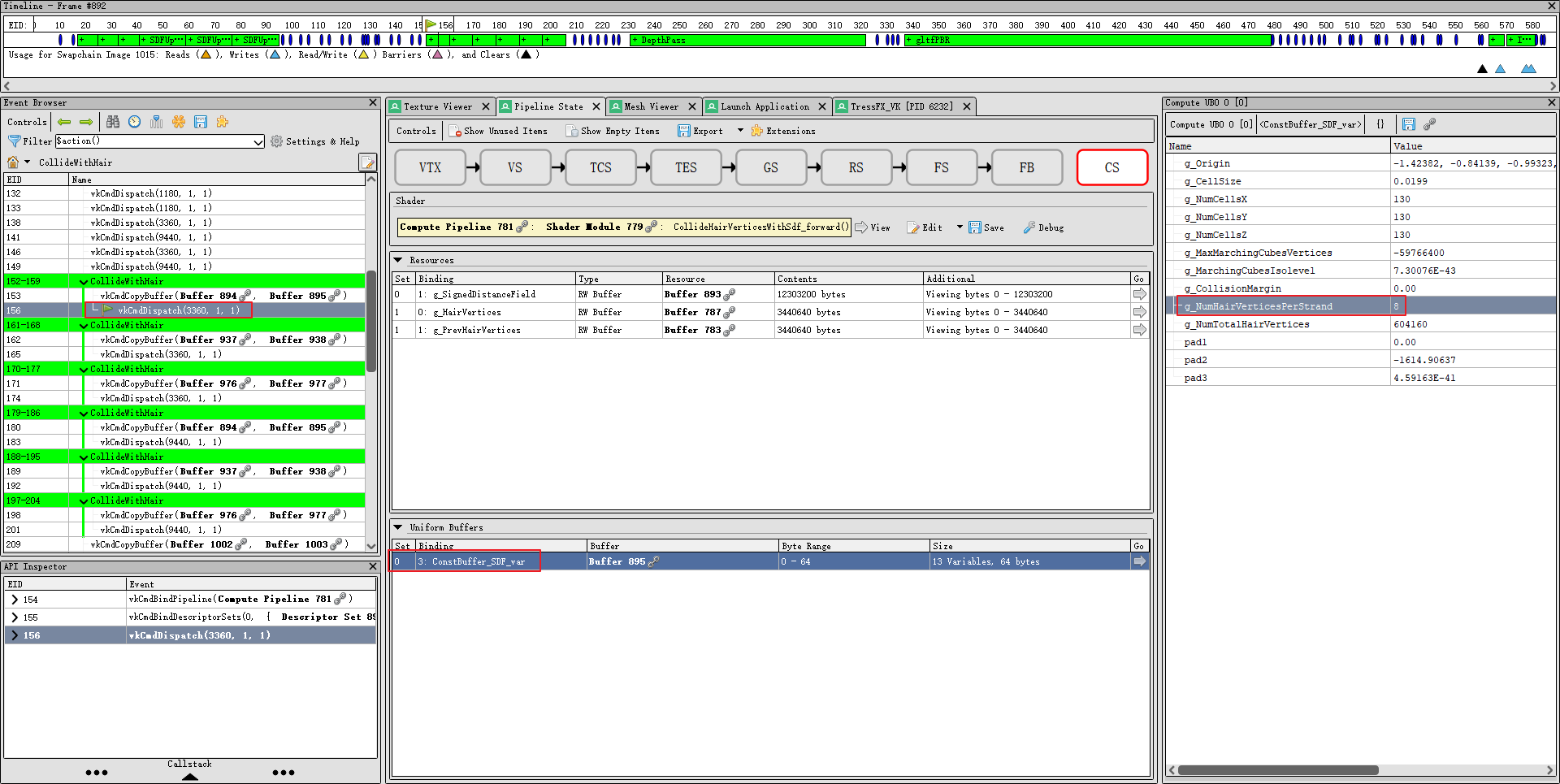Open the Export dropdown arrow

tap(740, 131)
